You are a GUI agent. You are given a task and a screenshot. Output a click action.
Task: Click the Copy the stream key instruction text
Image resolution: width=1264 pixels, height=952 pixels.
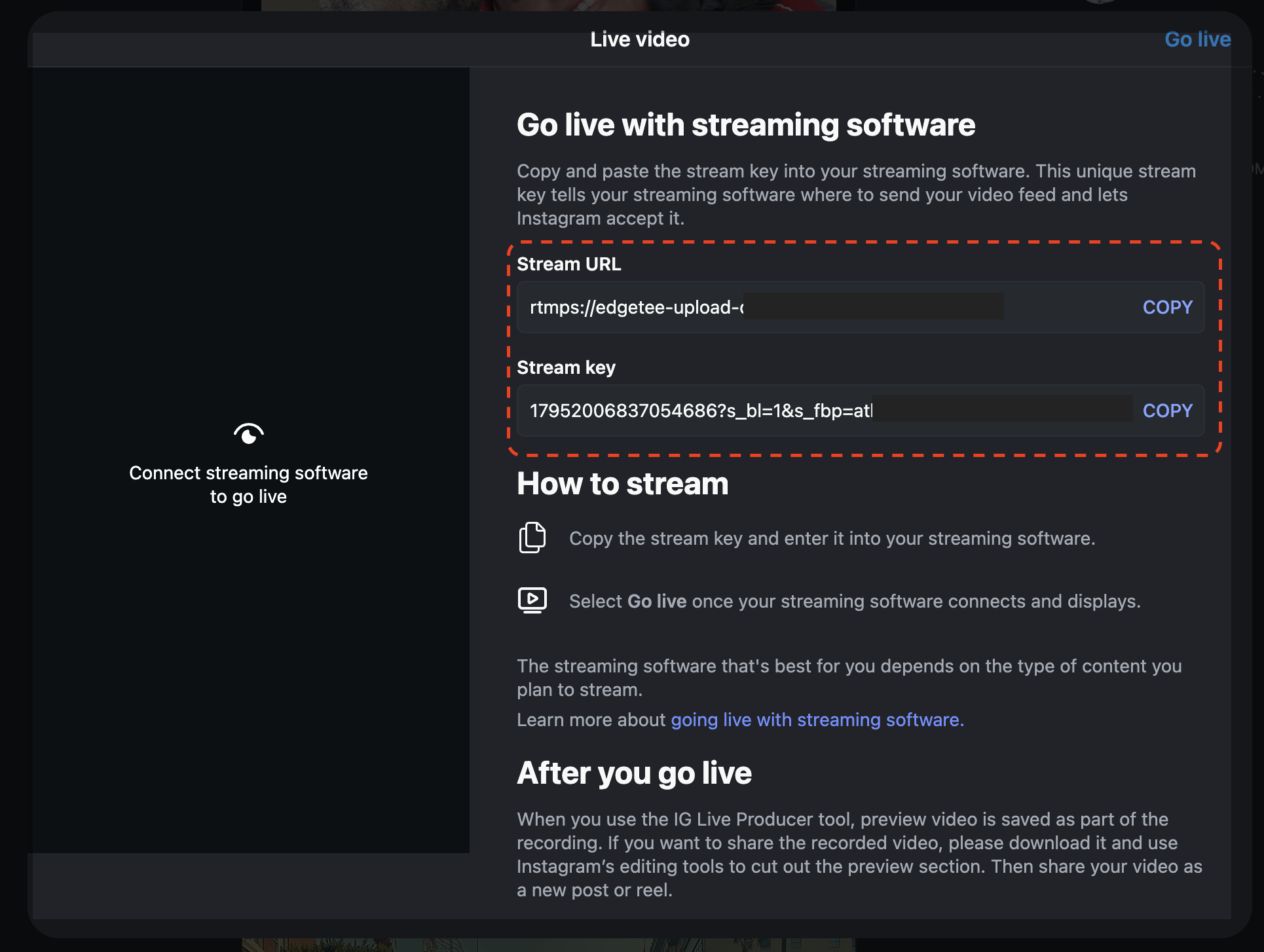tap(832, 538)
